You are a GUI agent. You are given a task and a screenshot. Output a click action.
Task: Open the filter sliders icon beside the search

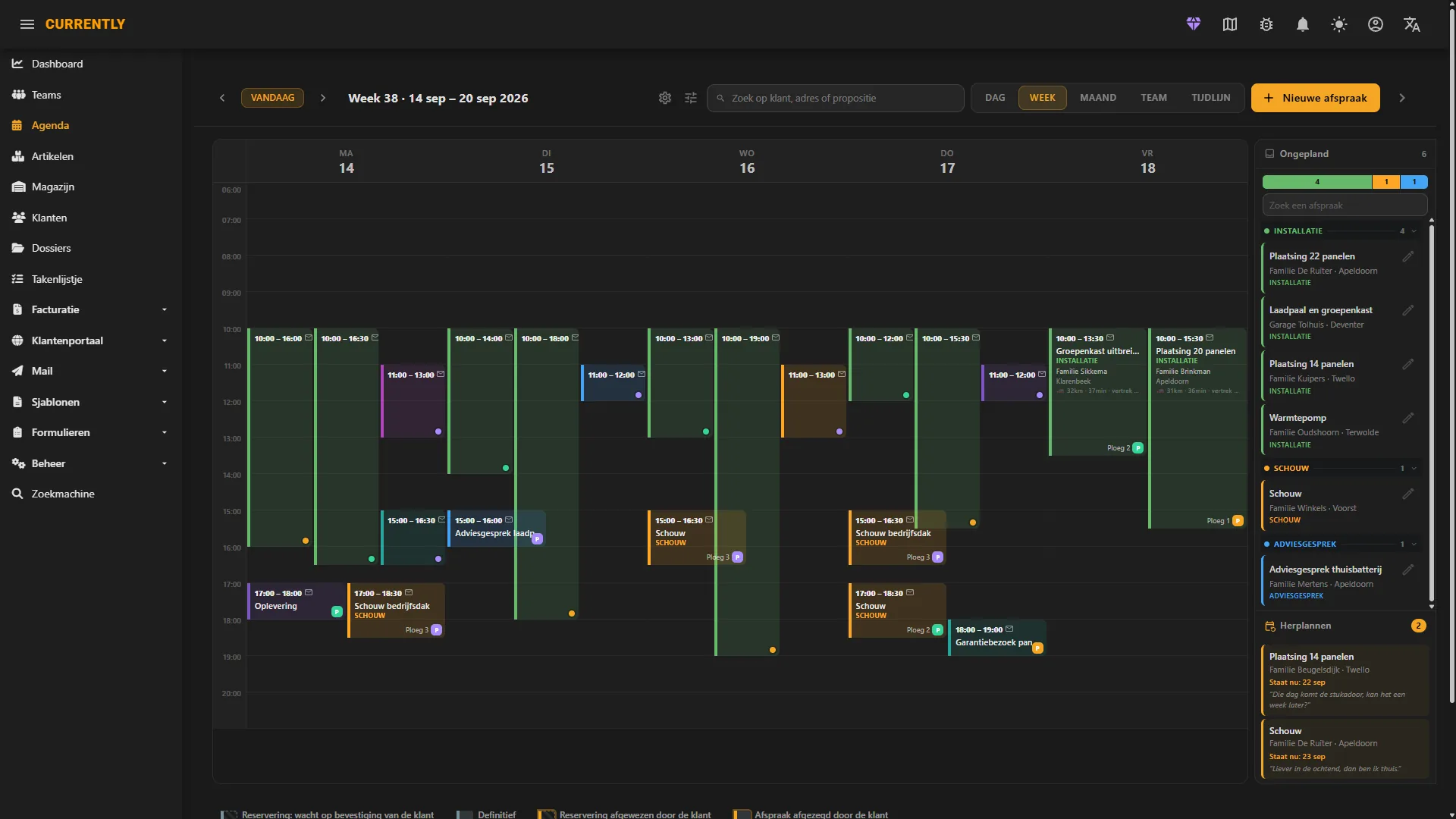691,98
